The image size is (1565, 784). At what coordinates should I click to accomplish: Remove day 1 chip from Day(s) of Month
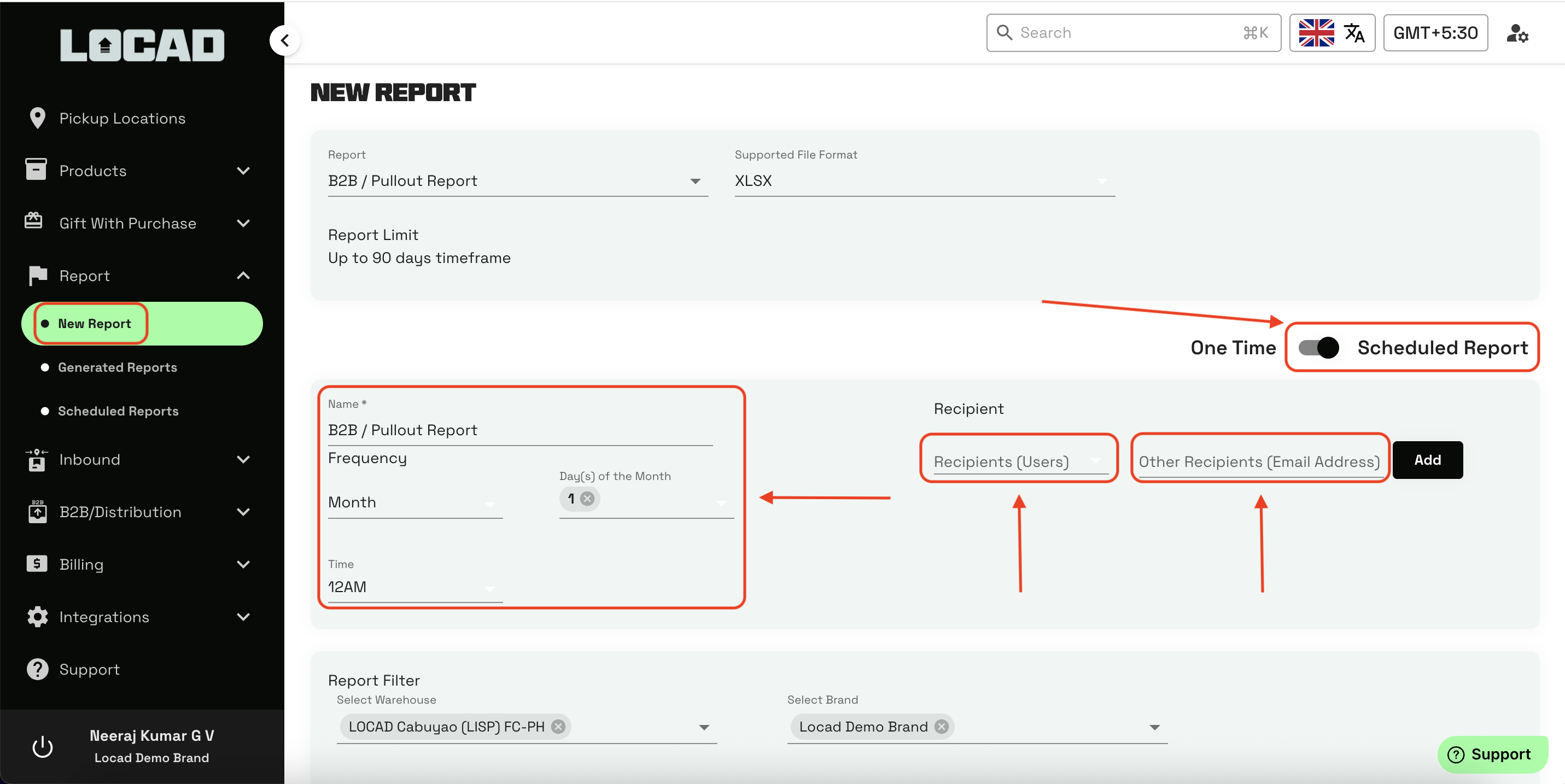point(587,499)
